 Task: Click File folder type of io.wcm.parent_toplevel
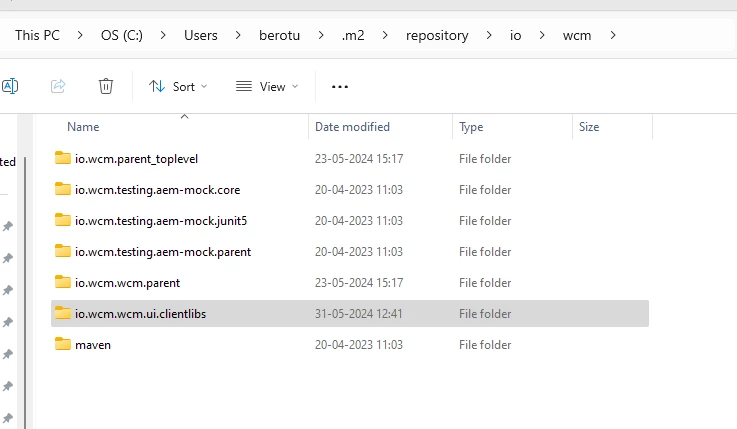(x=485, y=159)
